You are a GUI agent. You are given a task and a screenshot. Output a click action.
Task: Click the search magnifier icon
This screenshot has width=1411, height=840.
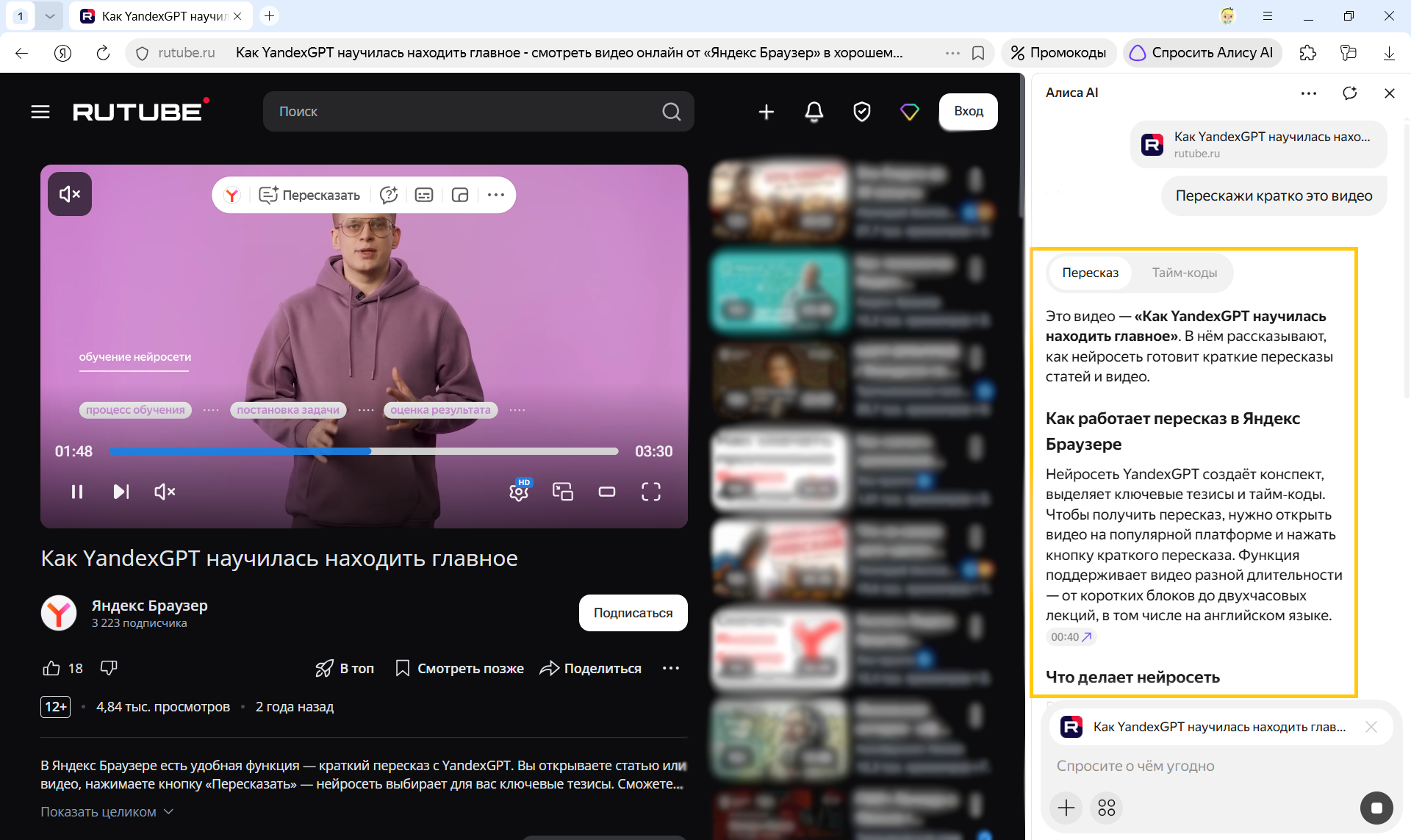coord(671,112)
